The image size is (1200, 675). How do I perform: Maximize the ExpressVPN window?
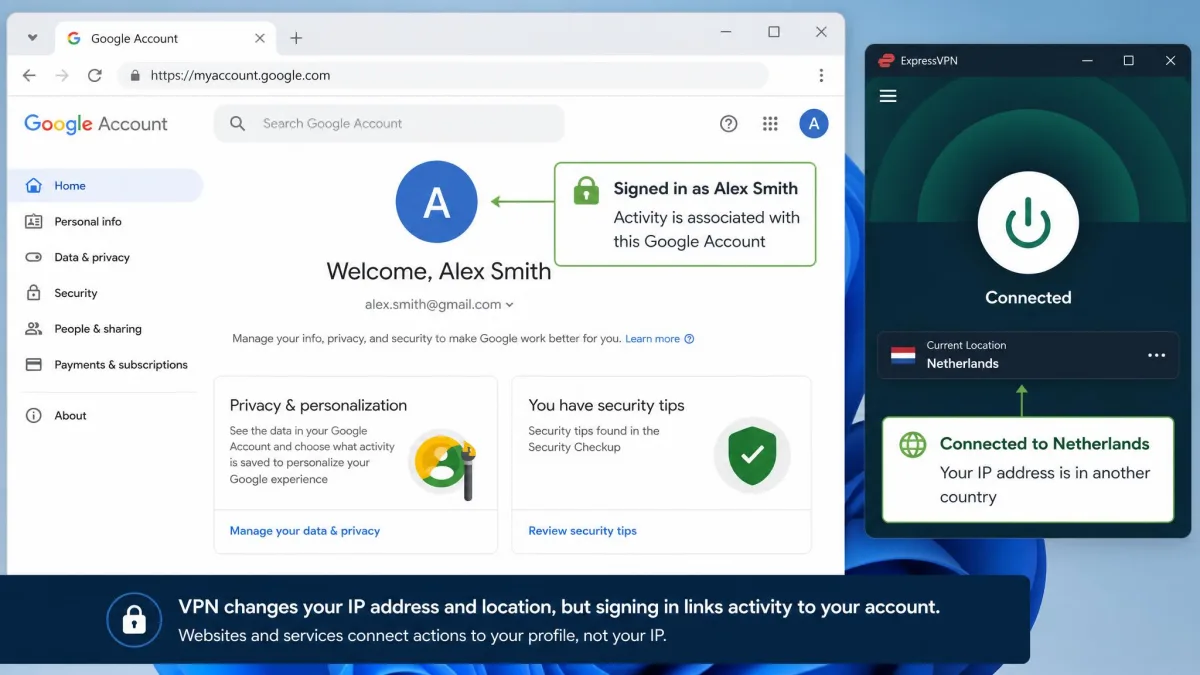point(1129,61)
